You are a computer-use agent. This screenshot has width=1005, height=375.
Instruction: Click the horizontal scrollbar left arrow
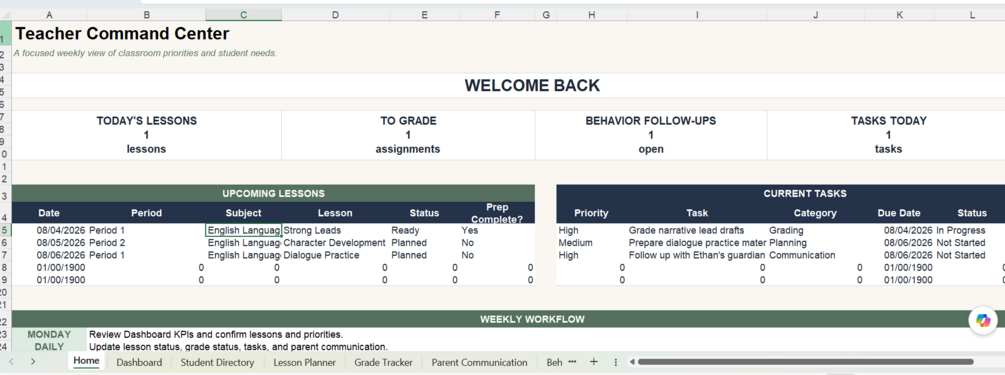[631, 362]
